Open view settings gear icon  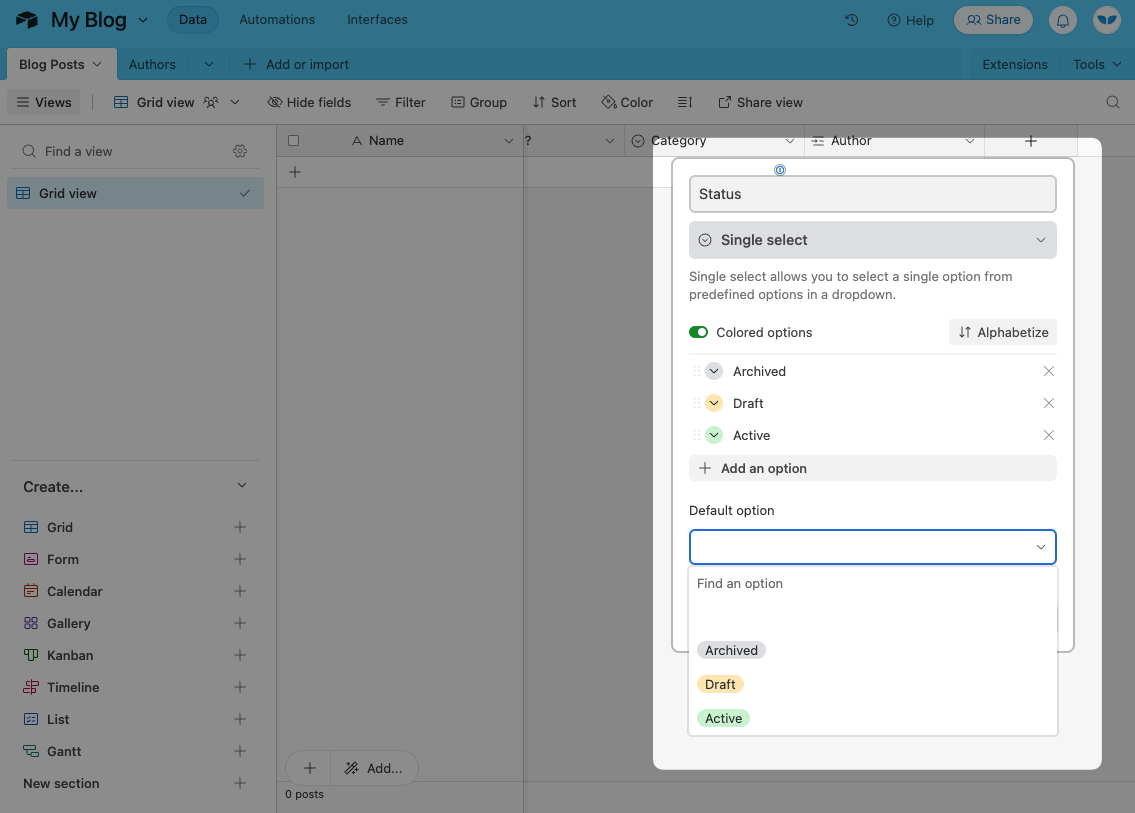click(240, 151)
